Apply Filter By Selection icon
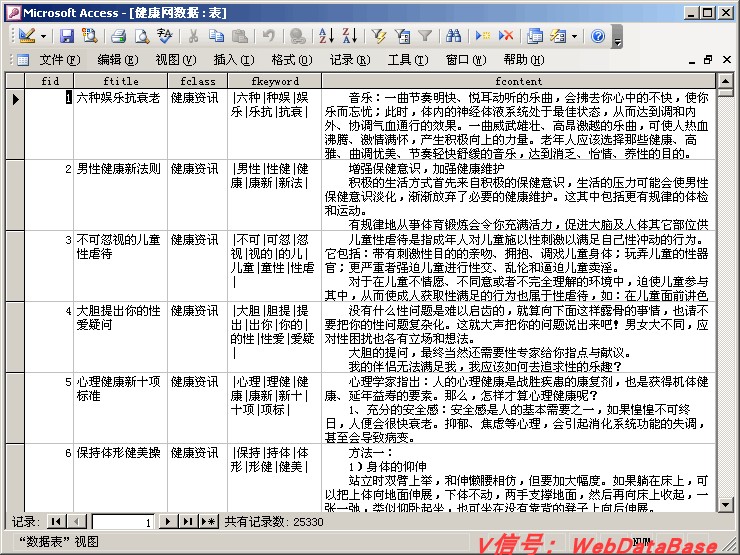Viewport: 740px width, 555px height. 378,36
